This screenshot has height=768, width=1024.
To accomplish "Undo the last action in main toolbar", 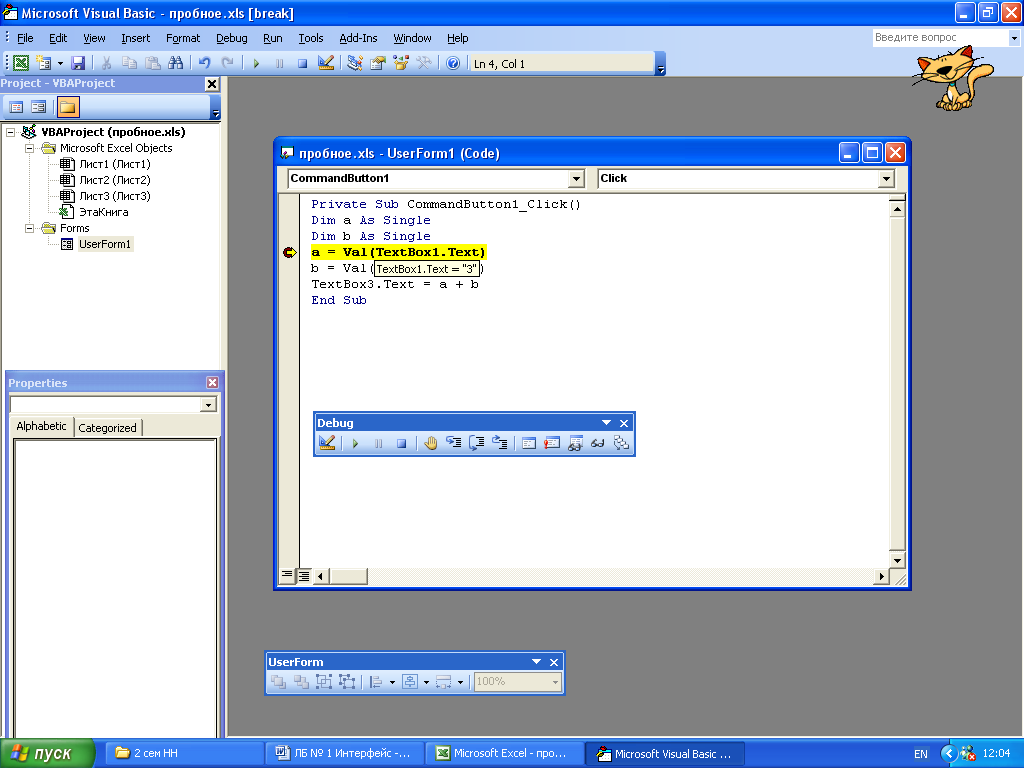I will 204,63.
